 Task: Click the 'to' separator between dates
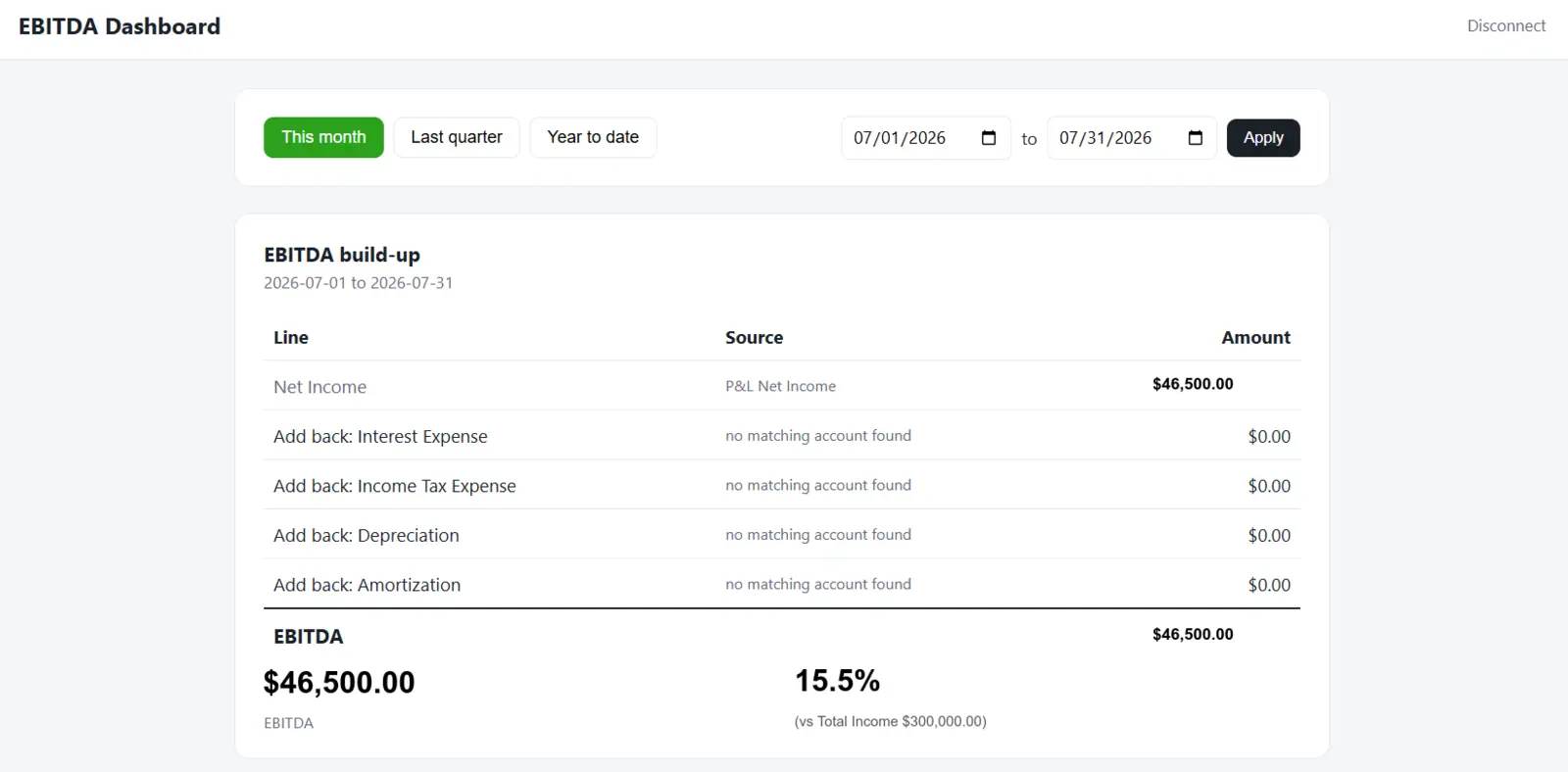1029,139
